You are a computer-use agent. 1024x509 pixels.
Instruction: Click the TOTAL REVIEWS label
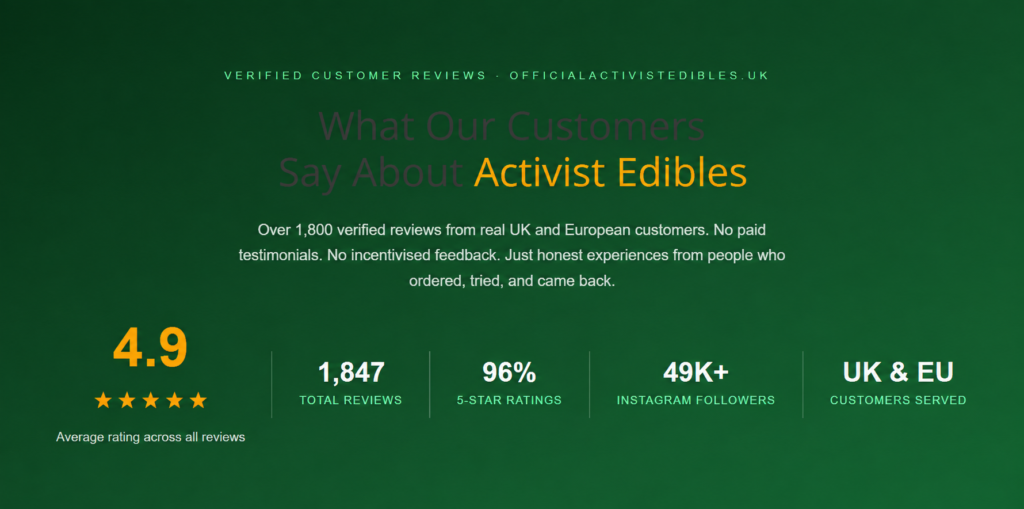pyautogui.click(x=351, y=400)
